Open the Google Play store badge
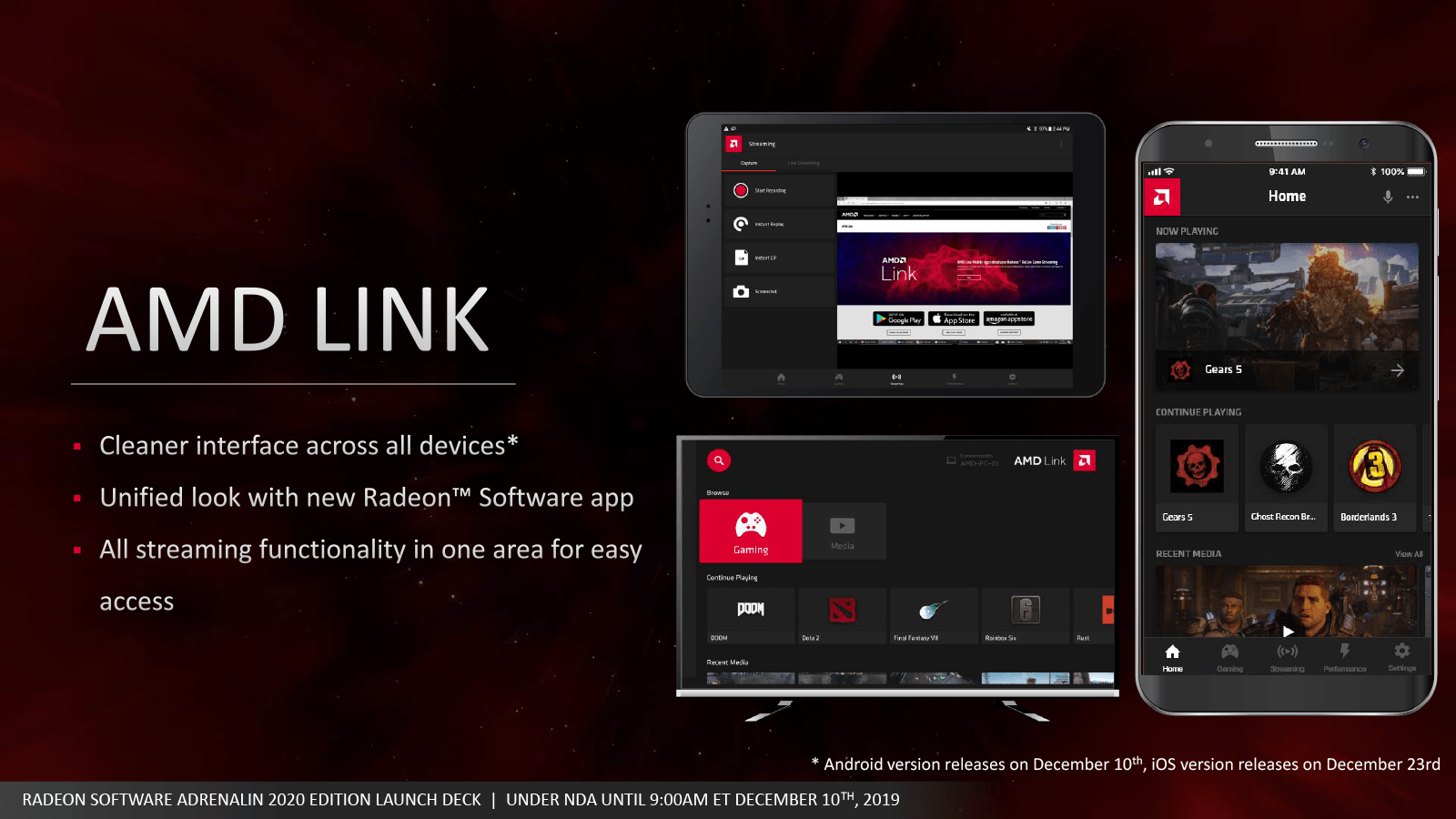 pyautogui.click(x=899, y=318)
